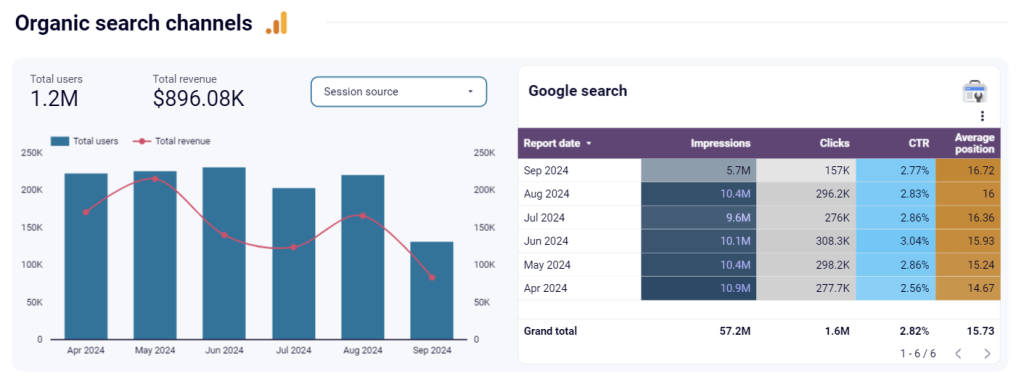Select the Aug 2024 bar in chart

[x=362, y=257]
